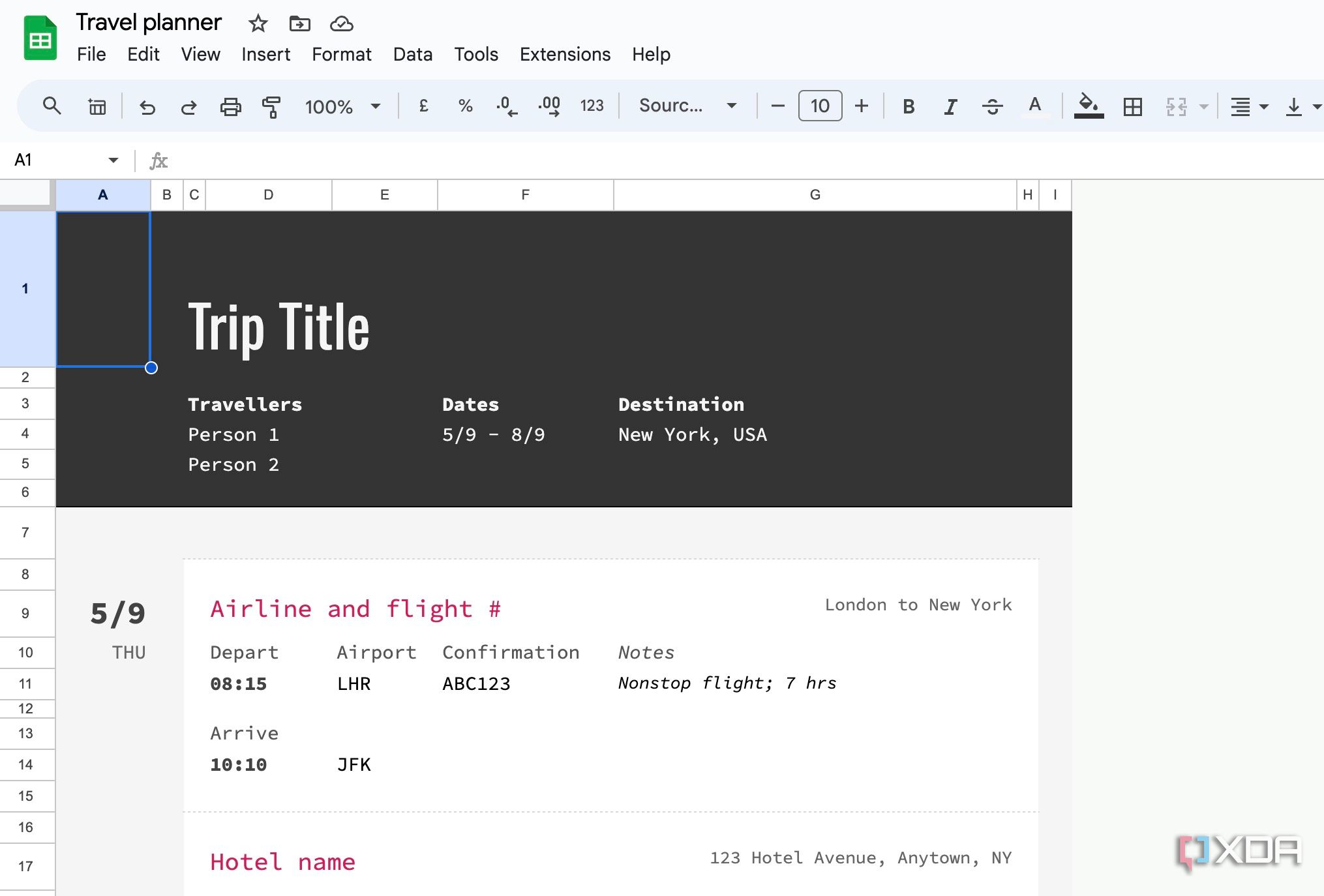Open the File menu
Image resolution: width=1324 pixels, height=896 pixels.
click(x=91, y=54)
